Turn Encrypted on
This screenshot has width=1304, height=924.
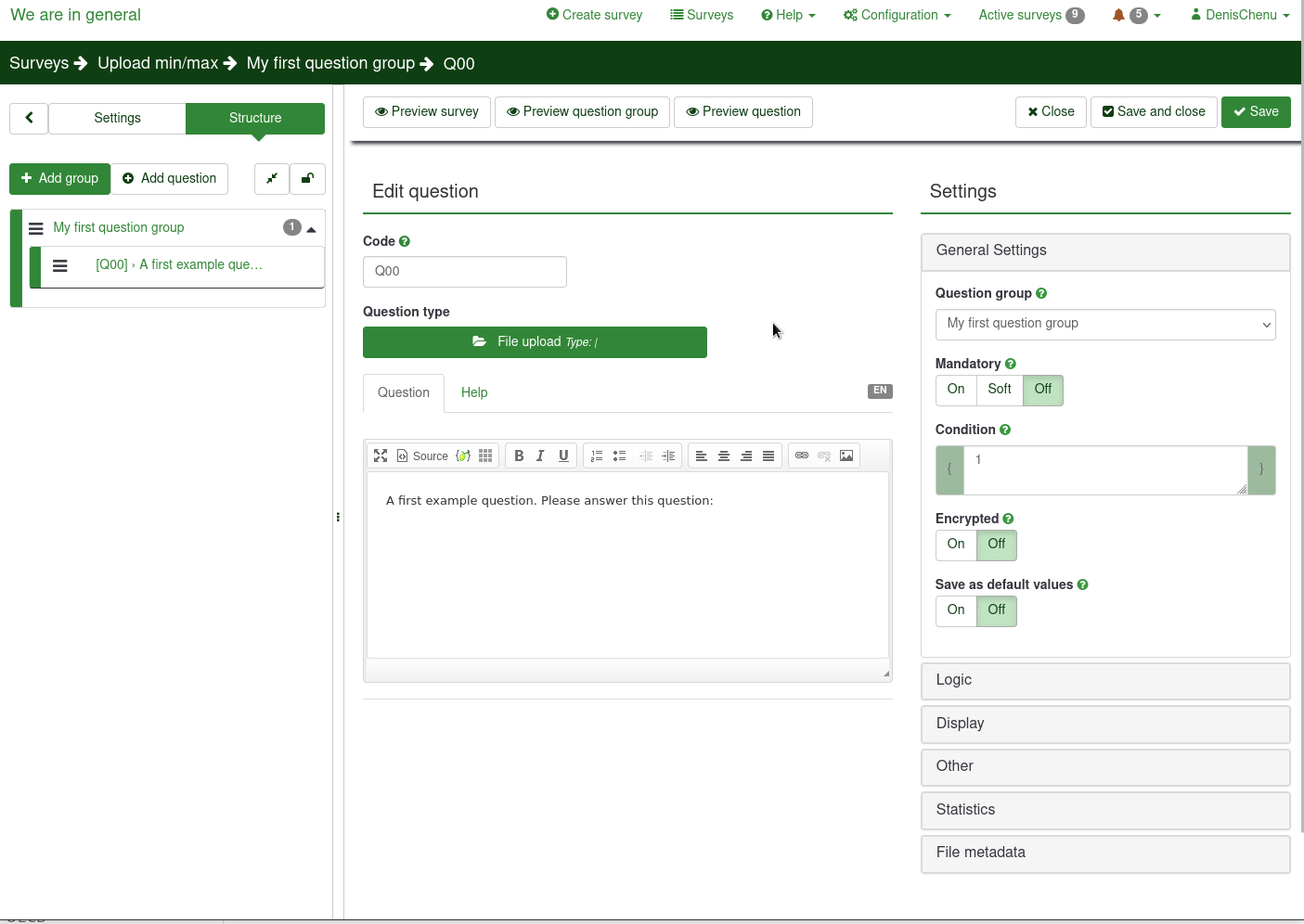[956, 545]
